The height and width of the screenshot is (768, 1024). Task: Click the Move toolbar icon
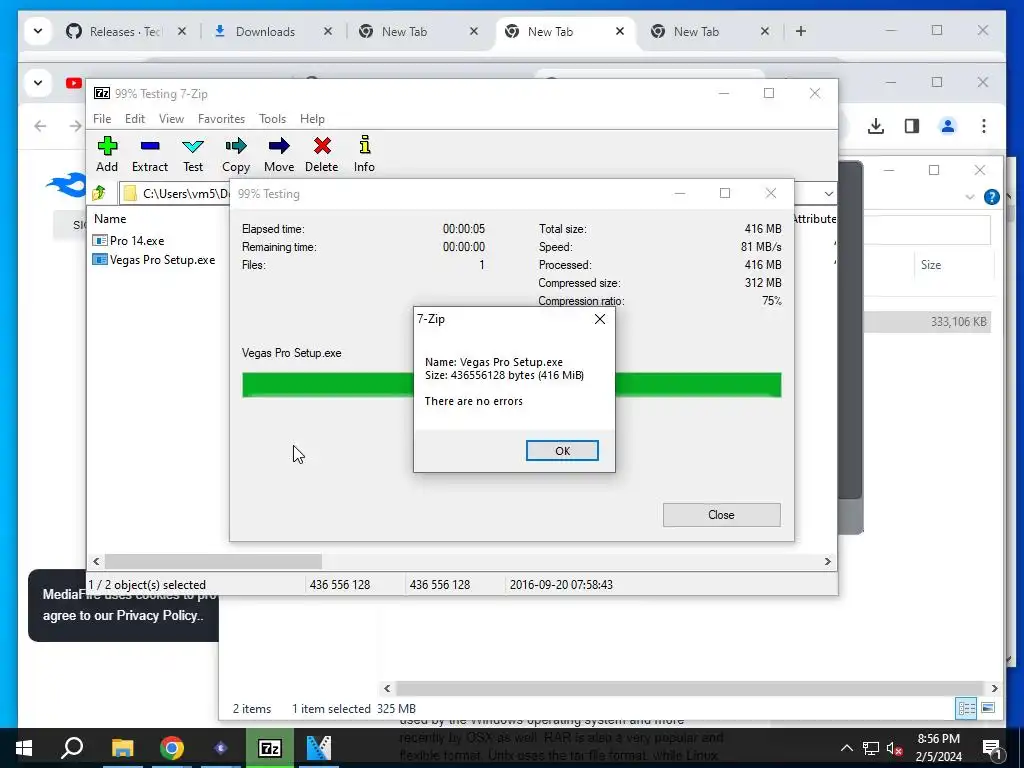[x=279, y=155]
